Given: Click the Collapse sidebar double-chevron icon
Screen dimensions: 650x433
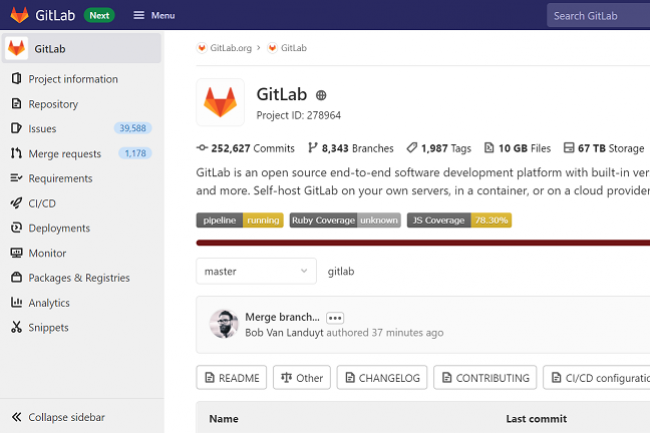Looking at the screenshot, I should [16, 417].
